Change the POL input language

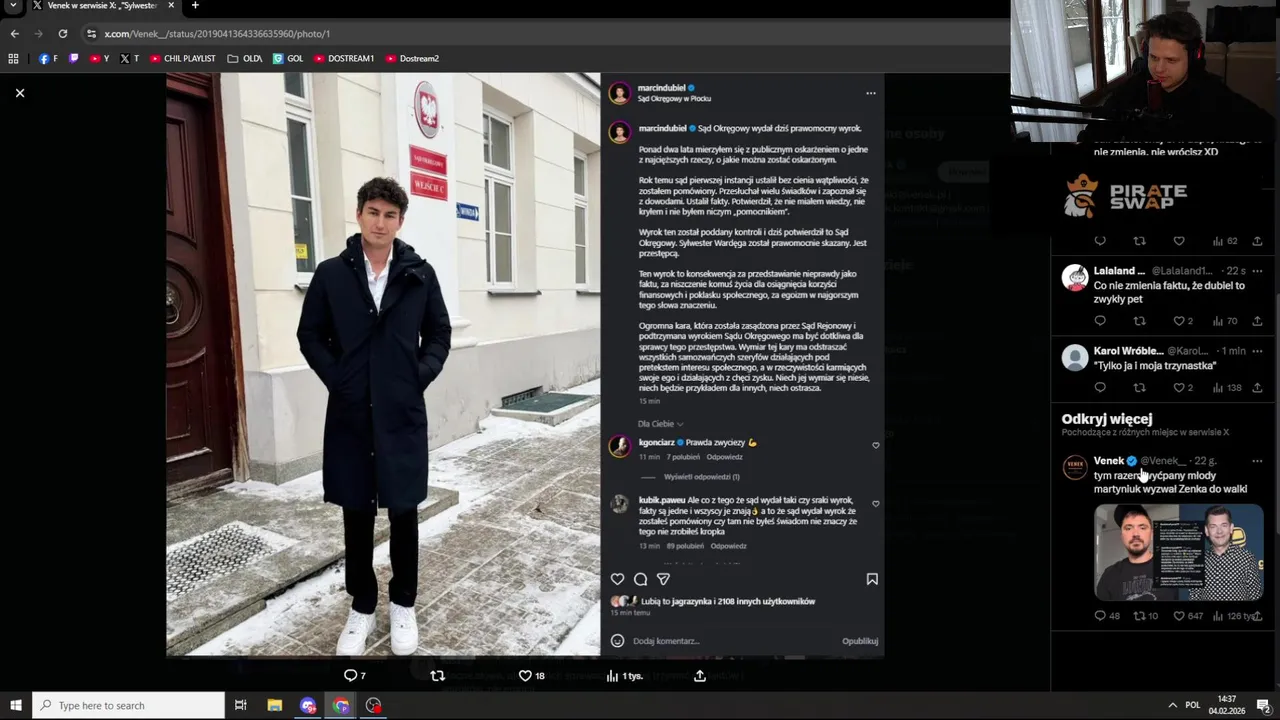point(1192,705)
